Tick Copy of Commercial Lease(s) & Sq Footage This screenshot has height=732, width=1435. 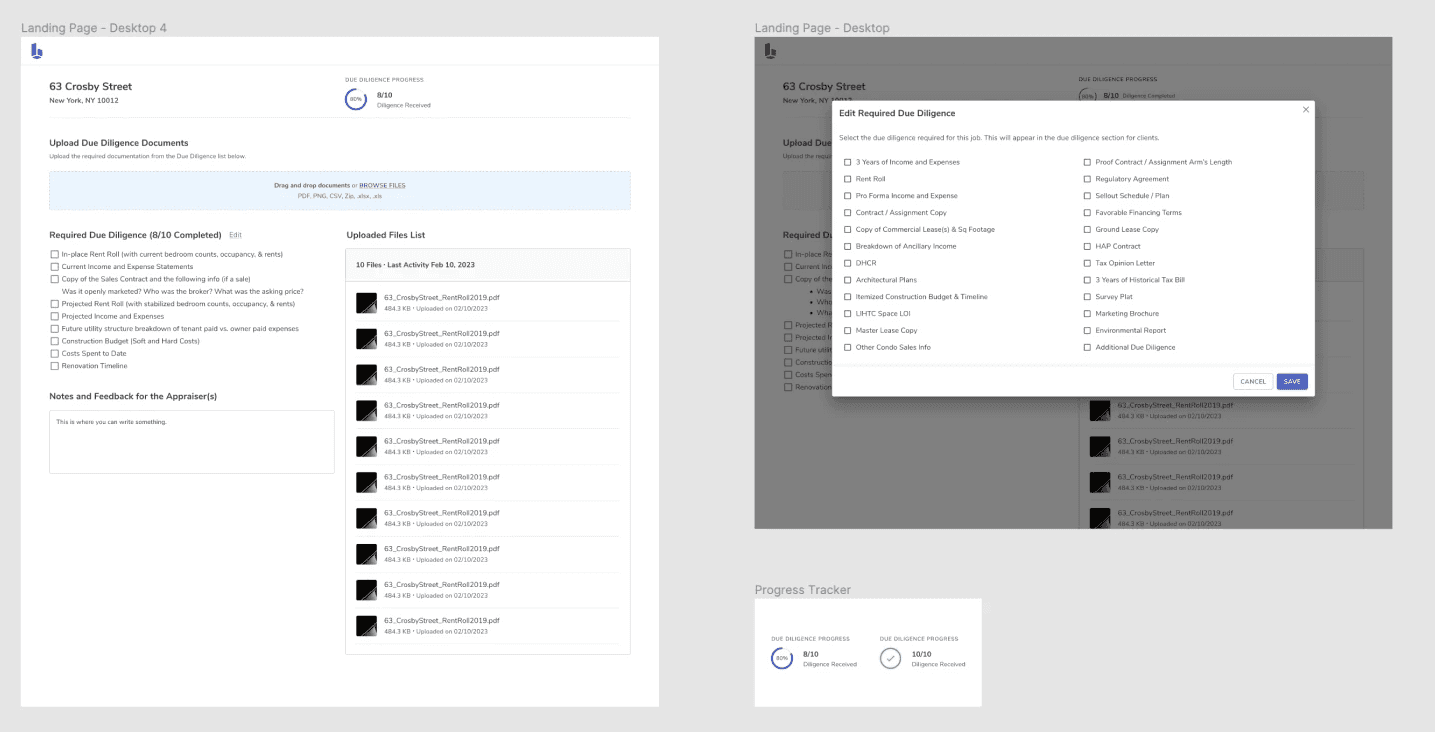point(848,229)
